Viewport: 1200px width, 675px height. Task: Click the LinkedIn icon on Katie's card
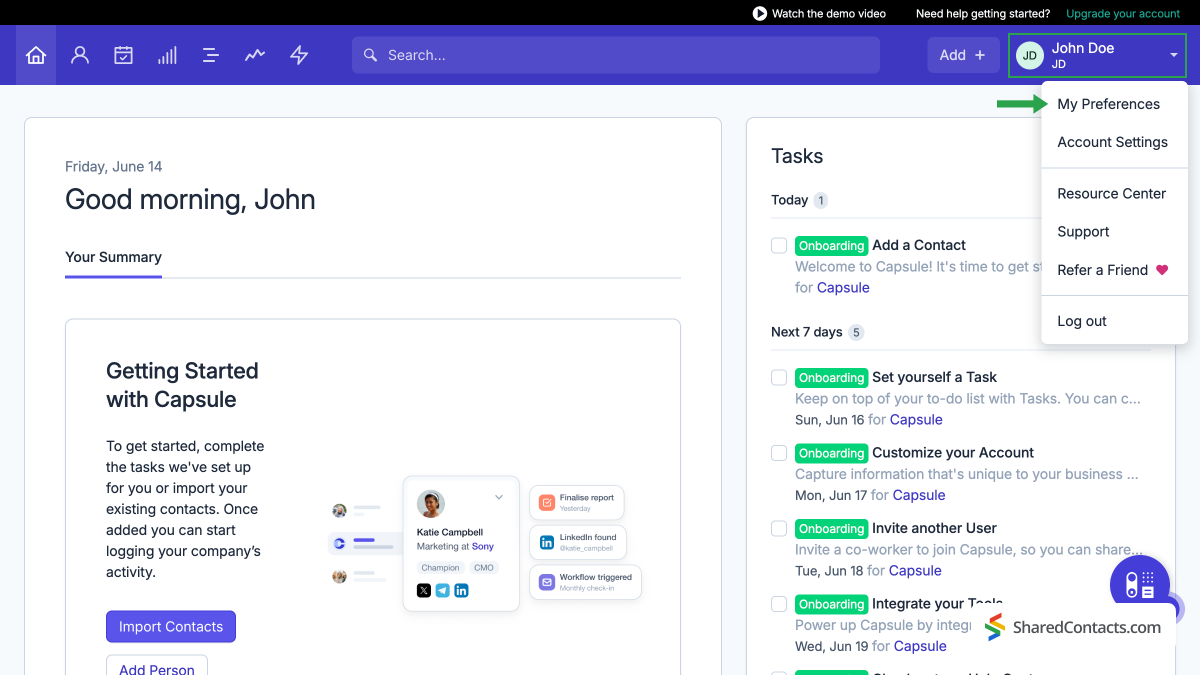tap(461, 591)
